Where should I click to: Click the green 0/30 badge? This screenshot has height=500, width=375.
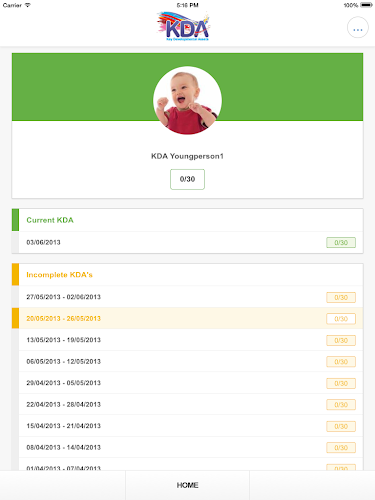(x=341, y=243)
